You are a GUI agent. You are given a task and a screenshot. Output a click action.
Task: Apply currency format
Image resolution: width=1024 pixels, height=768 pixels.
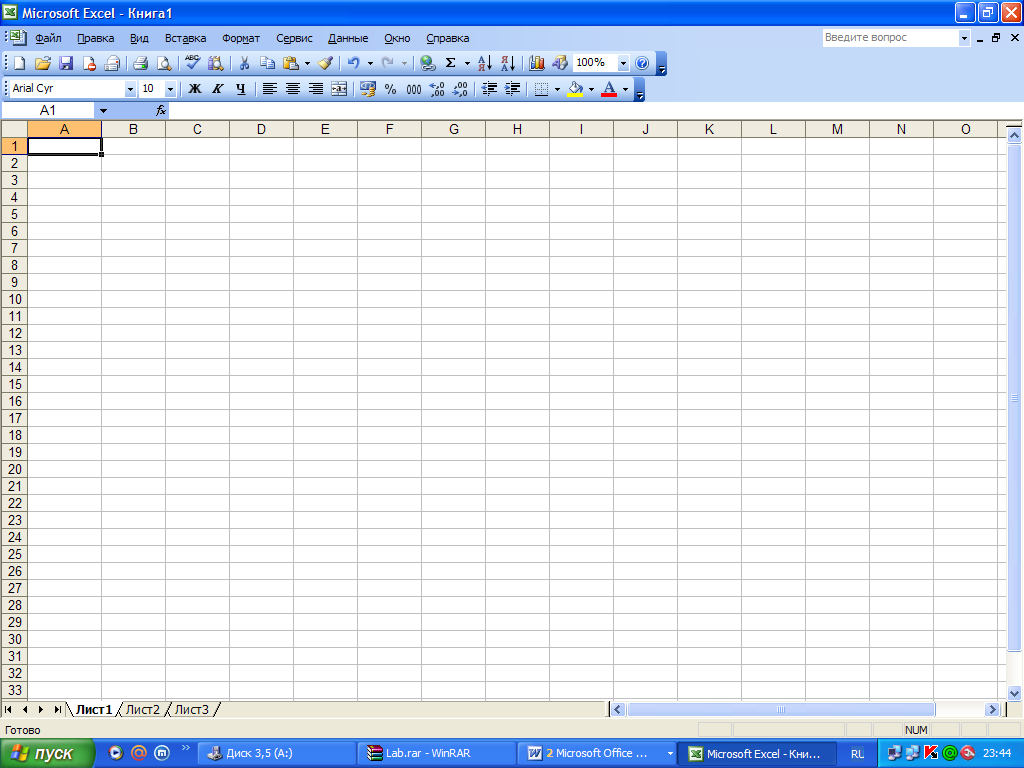click(368, 89)
